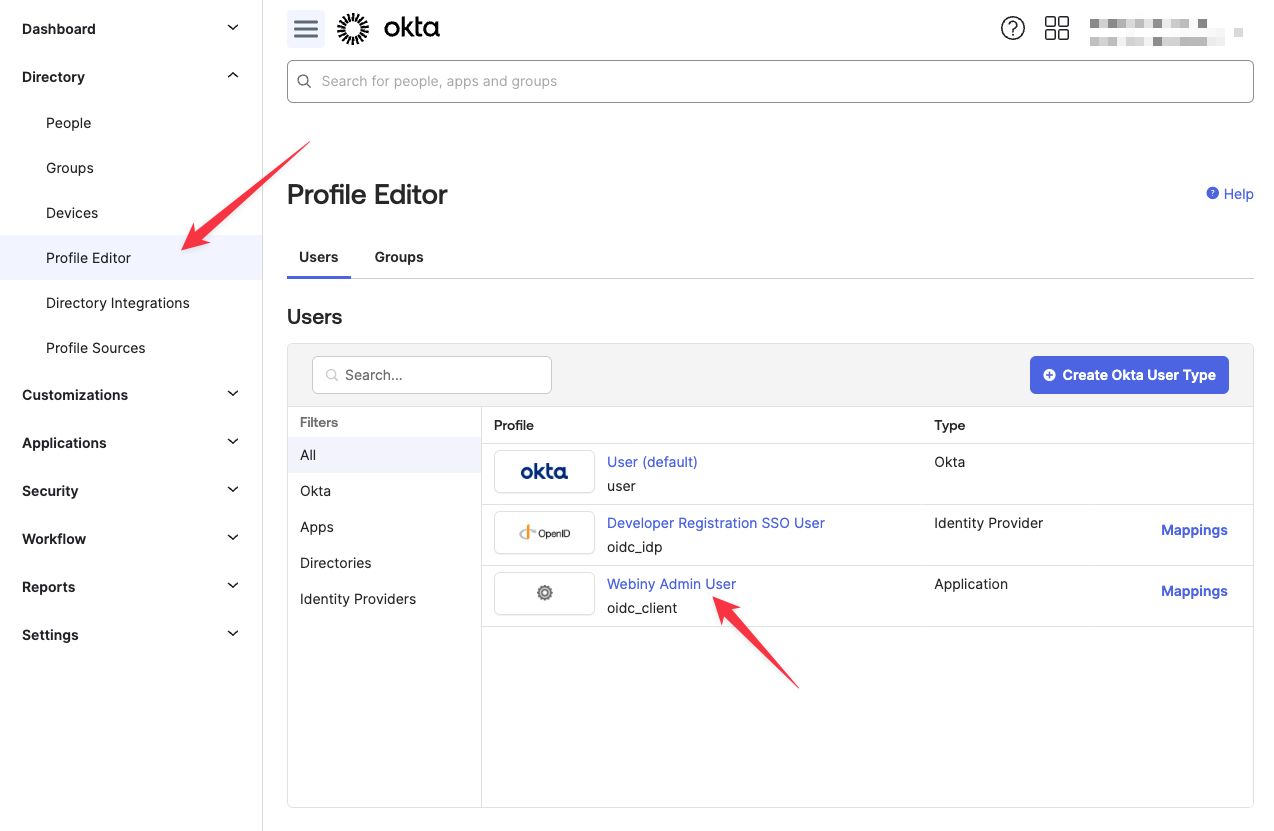The height and width of the screenshot is (831, 1274).
Task: Open Webiny Admin User profile
Action: click(671, 584)
